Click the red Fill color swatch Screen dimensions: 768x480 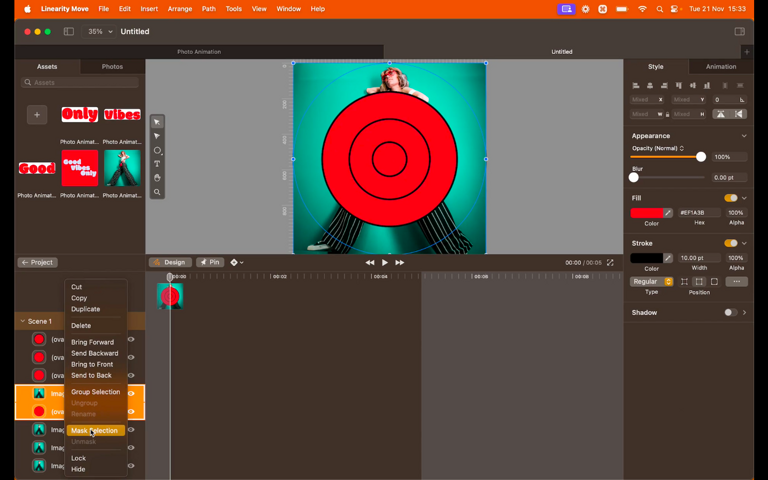[x=646, y=213]
